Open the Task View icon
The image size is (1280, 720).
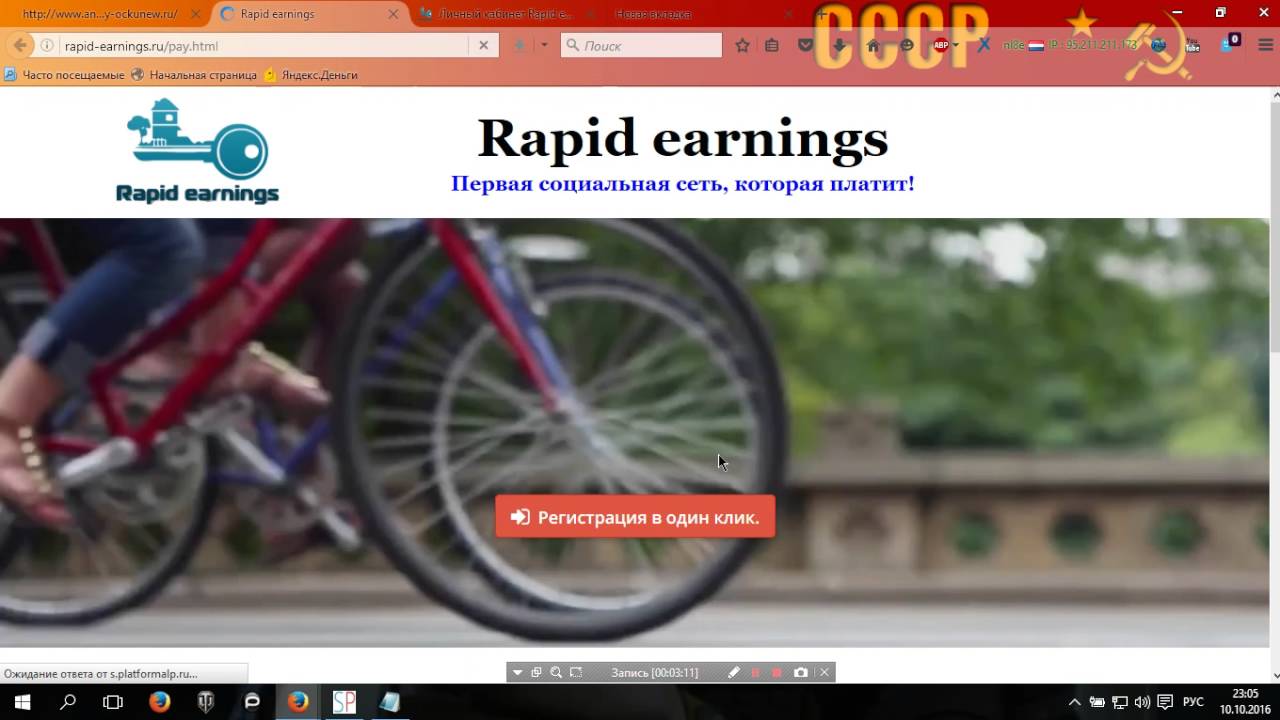click(113, 702)
